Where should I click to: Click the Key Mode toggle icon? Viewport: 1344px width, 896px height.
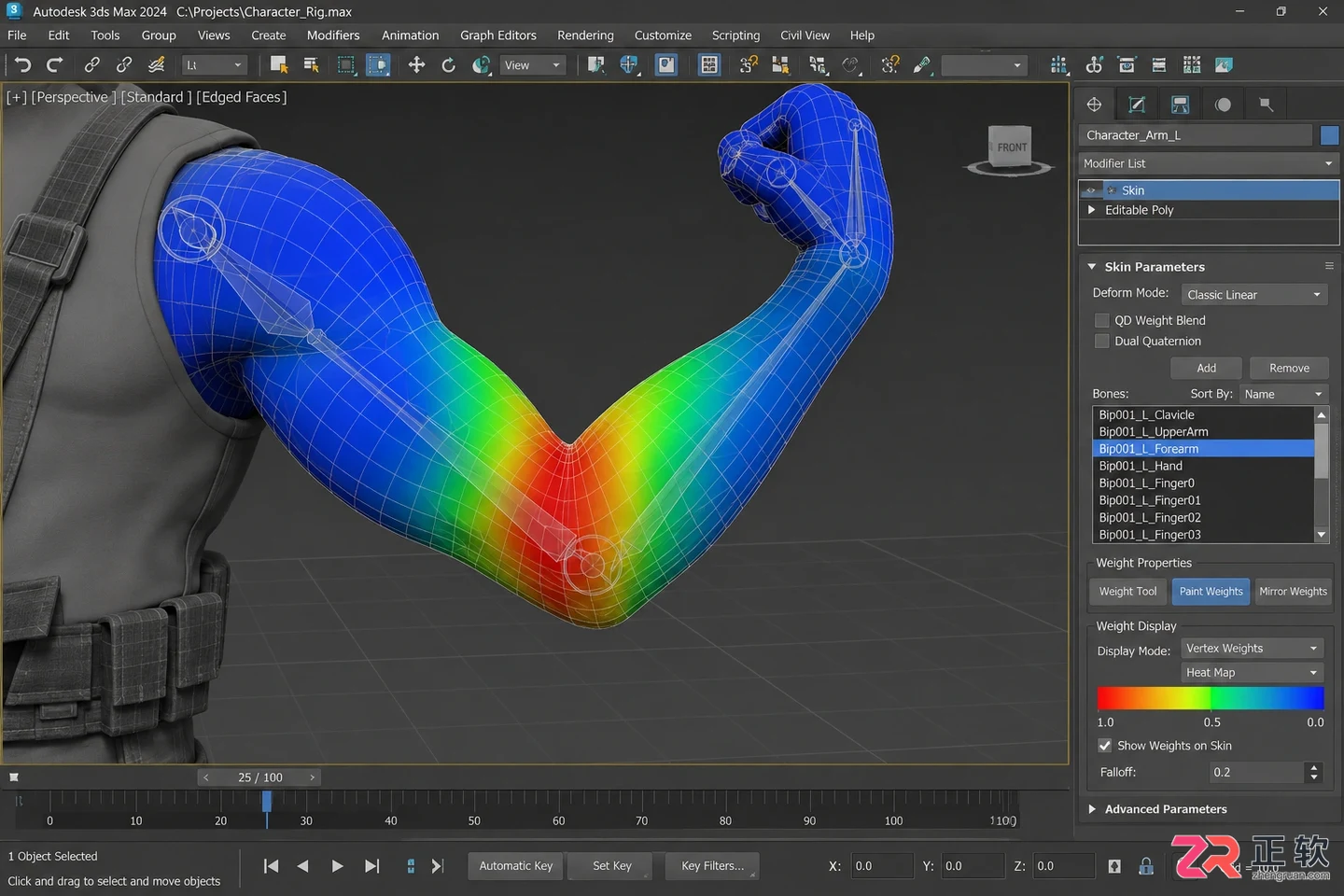[411, 866]
